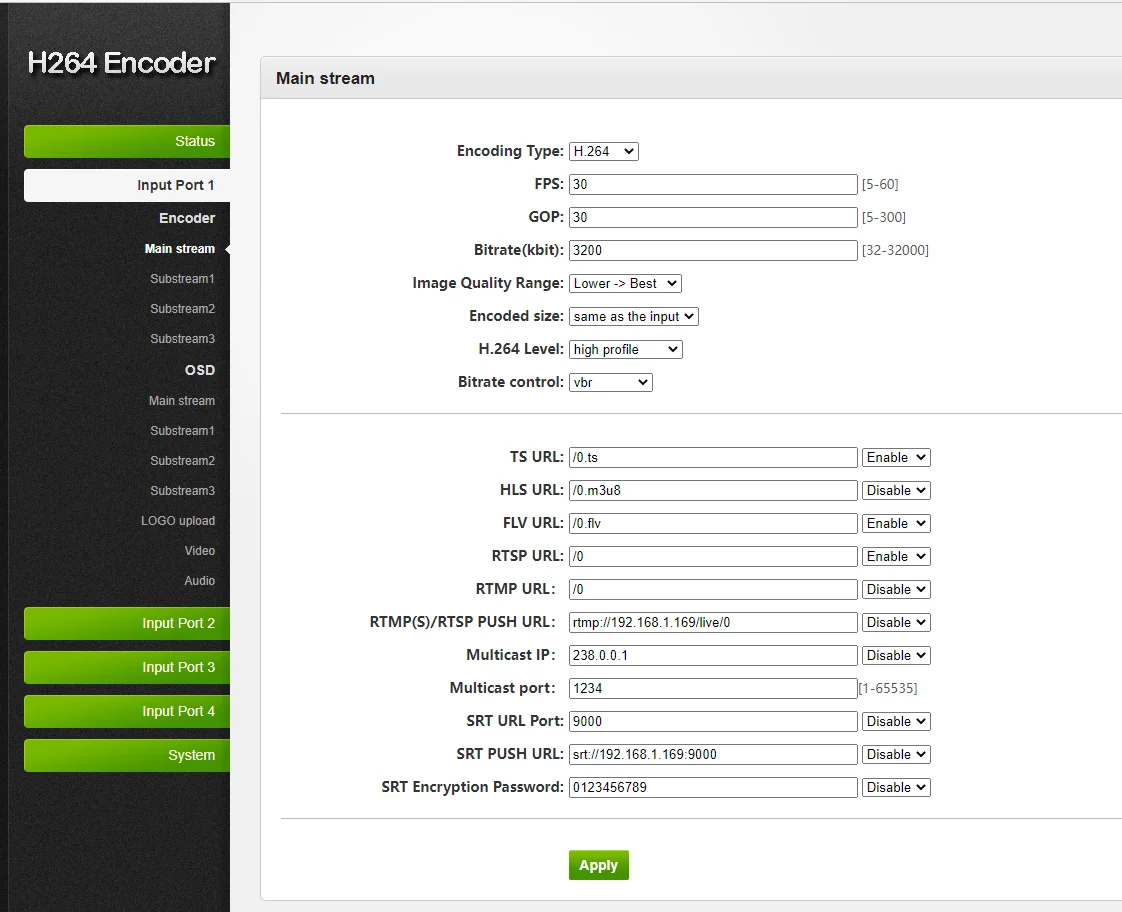This screenshot has width=1122, height=912.
Task: Apply the main stream settings
Action: 599,865
